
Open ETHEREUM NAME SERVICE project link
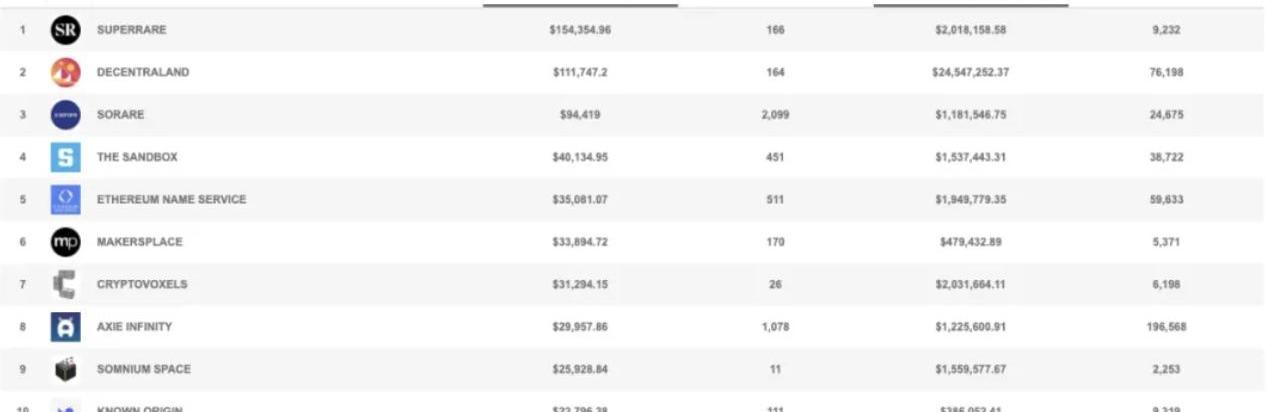tap(171, 200)
